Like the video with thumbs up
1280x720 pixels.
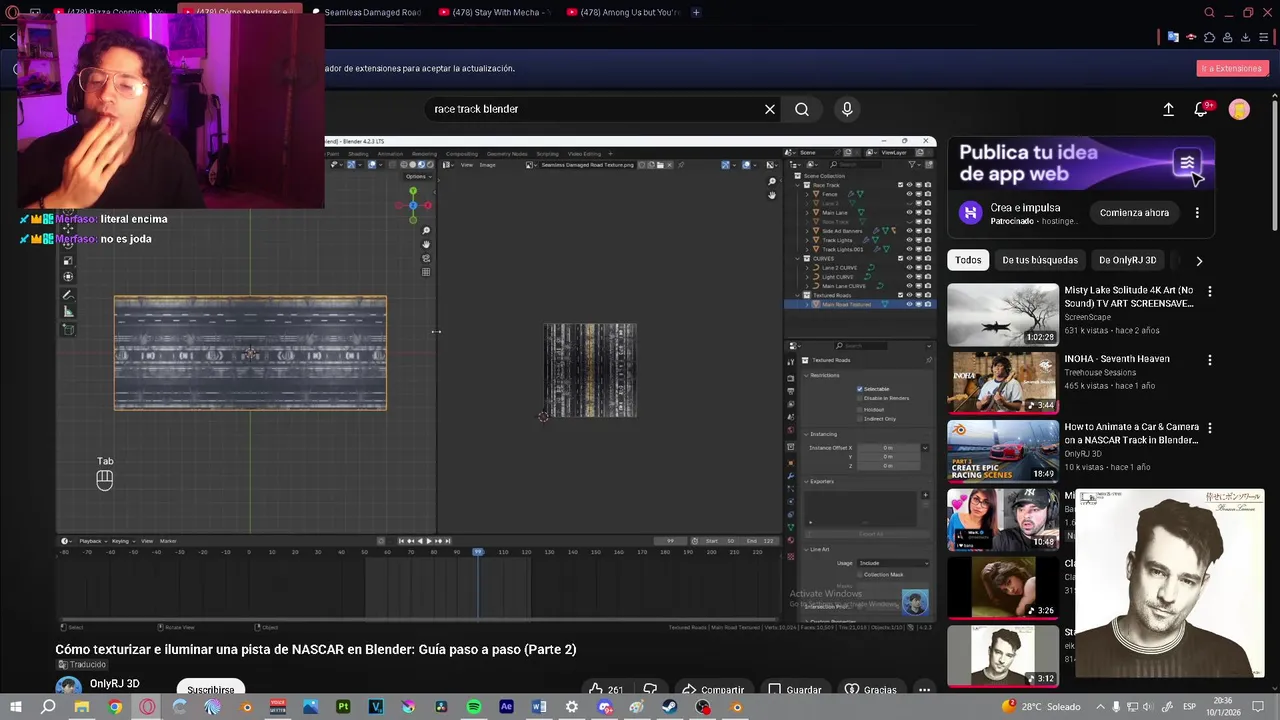(606, 689)
